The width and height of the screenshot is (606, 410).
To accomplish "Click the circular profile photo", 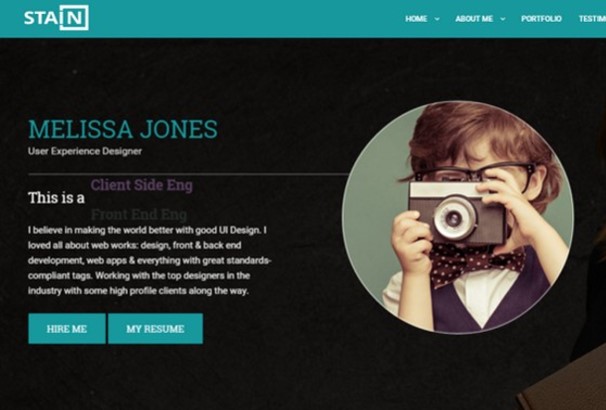I will [458, 217].
